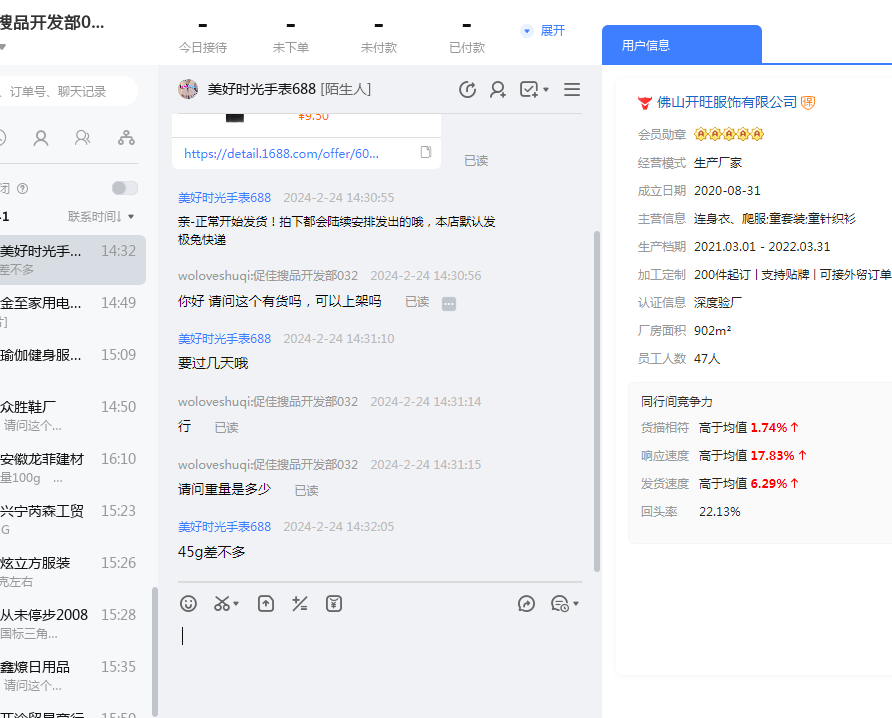The width and height of the screenshot is (892, 718).
Task: Click the yuan payment request icon
Action: coord(334,603)
